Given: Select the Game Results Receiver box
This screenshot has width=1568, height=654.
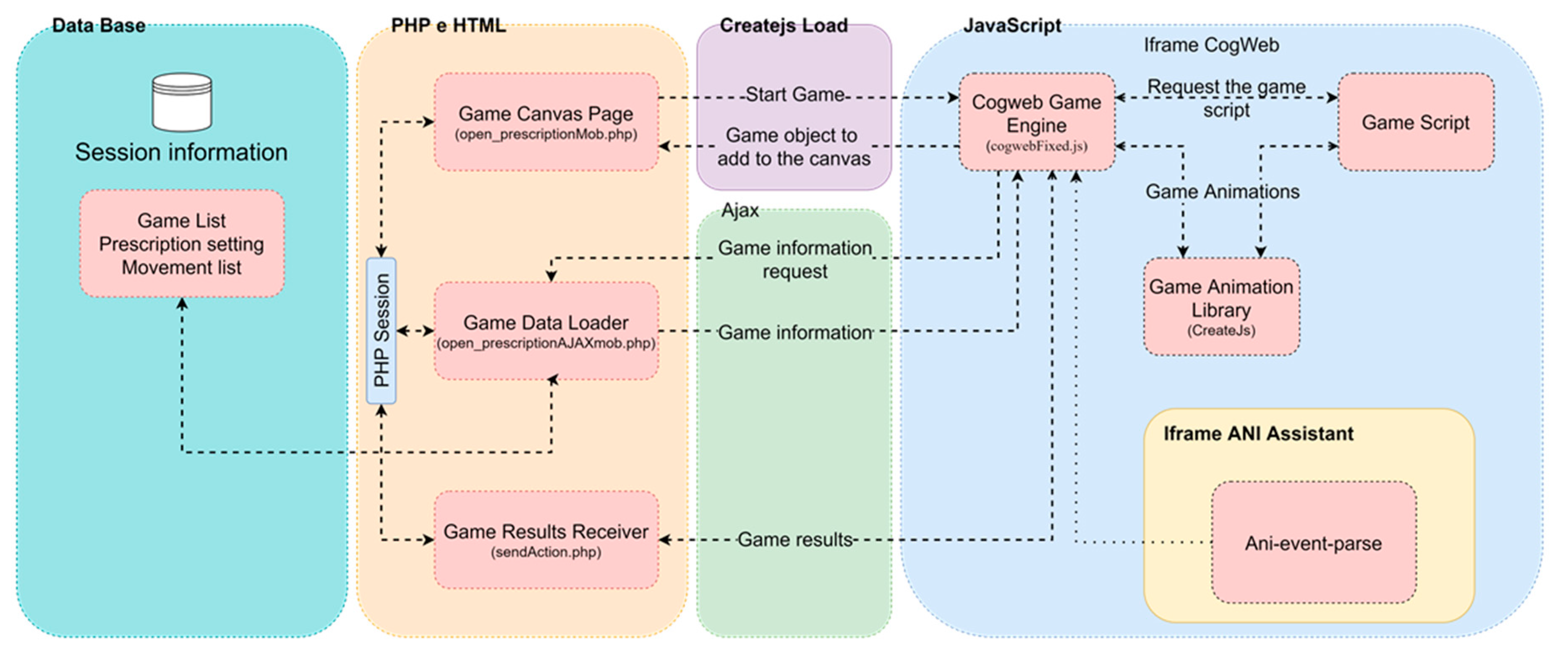Looking at the screenshot, I should pyautogui.click(x=545, y=539).
